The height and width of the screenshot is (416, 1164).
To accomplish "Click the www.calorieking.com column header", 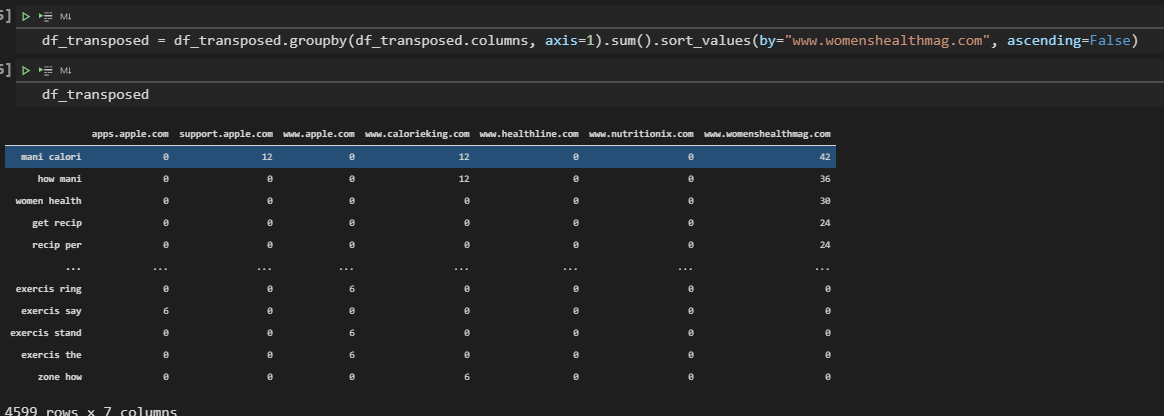I will pyautogui.click(x=417, y=134).
